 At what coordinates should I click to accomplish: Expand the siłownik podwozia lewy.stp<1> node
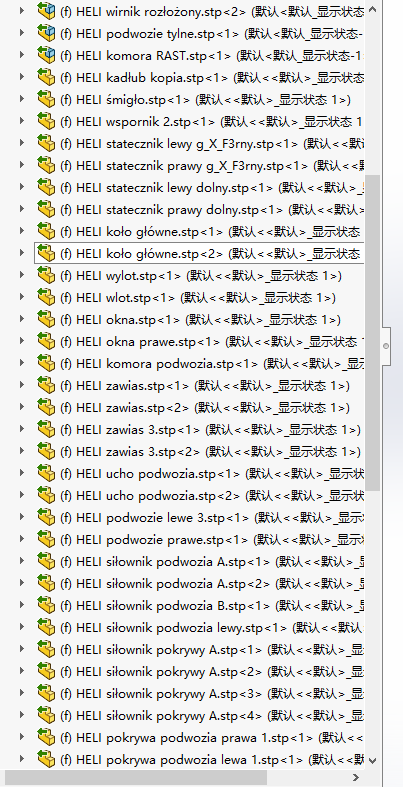[x=22, y=627]
